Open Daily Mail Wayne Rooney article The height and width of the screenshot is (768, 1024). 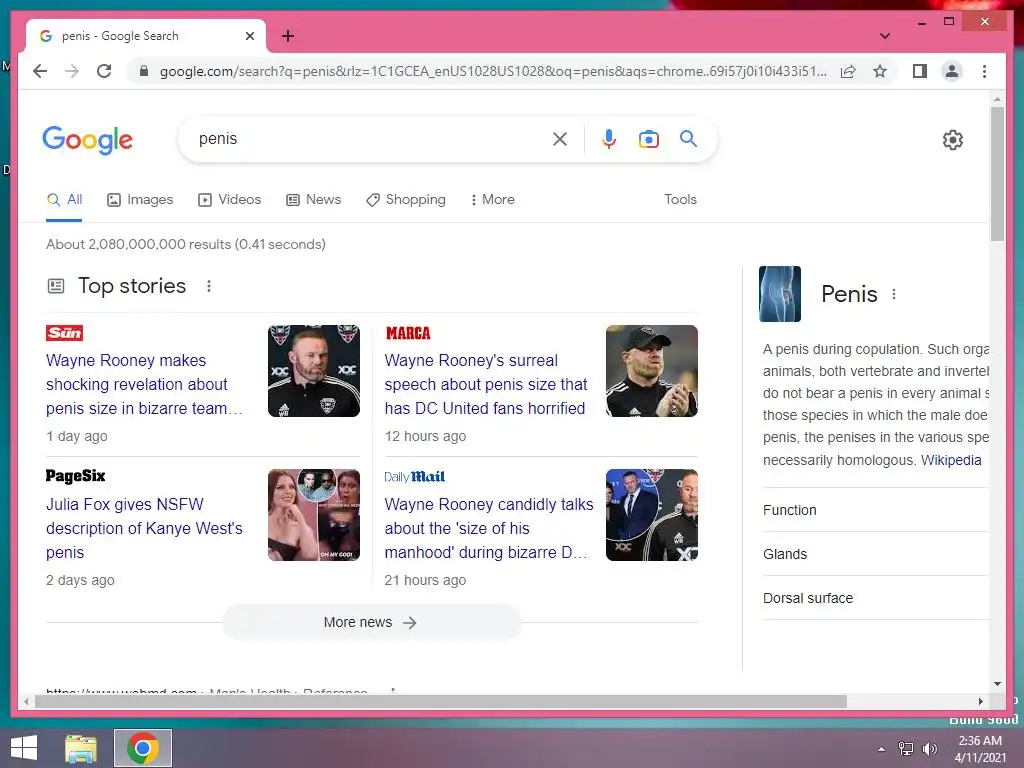click(488, 528)
